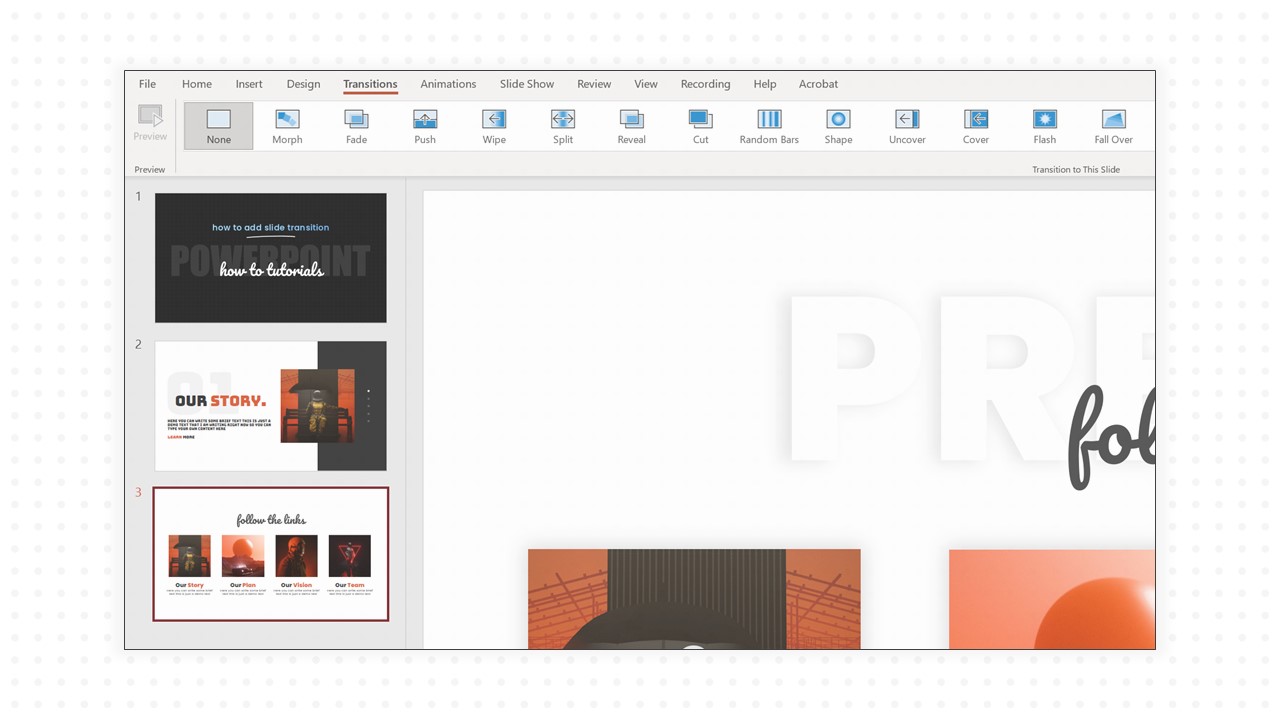Viewport: 1280px width, 720px height.
Task: Go to the Slide Show tab
Action: pos(527,84)
